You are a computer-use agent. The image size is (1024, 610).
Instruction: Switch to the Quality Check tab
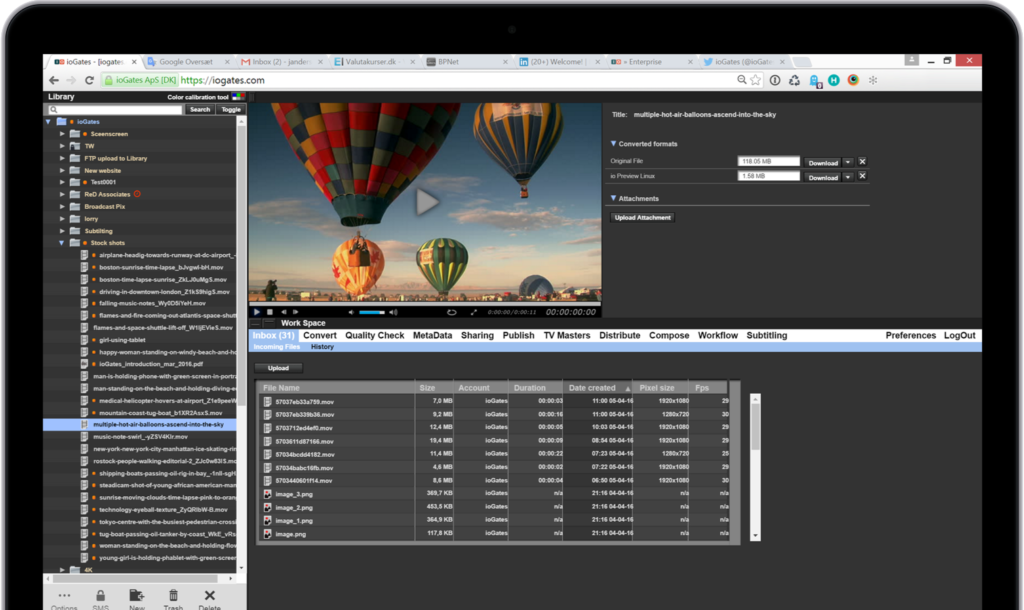pyautogui.click(x=375, y=336)
